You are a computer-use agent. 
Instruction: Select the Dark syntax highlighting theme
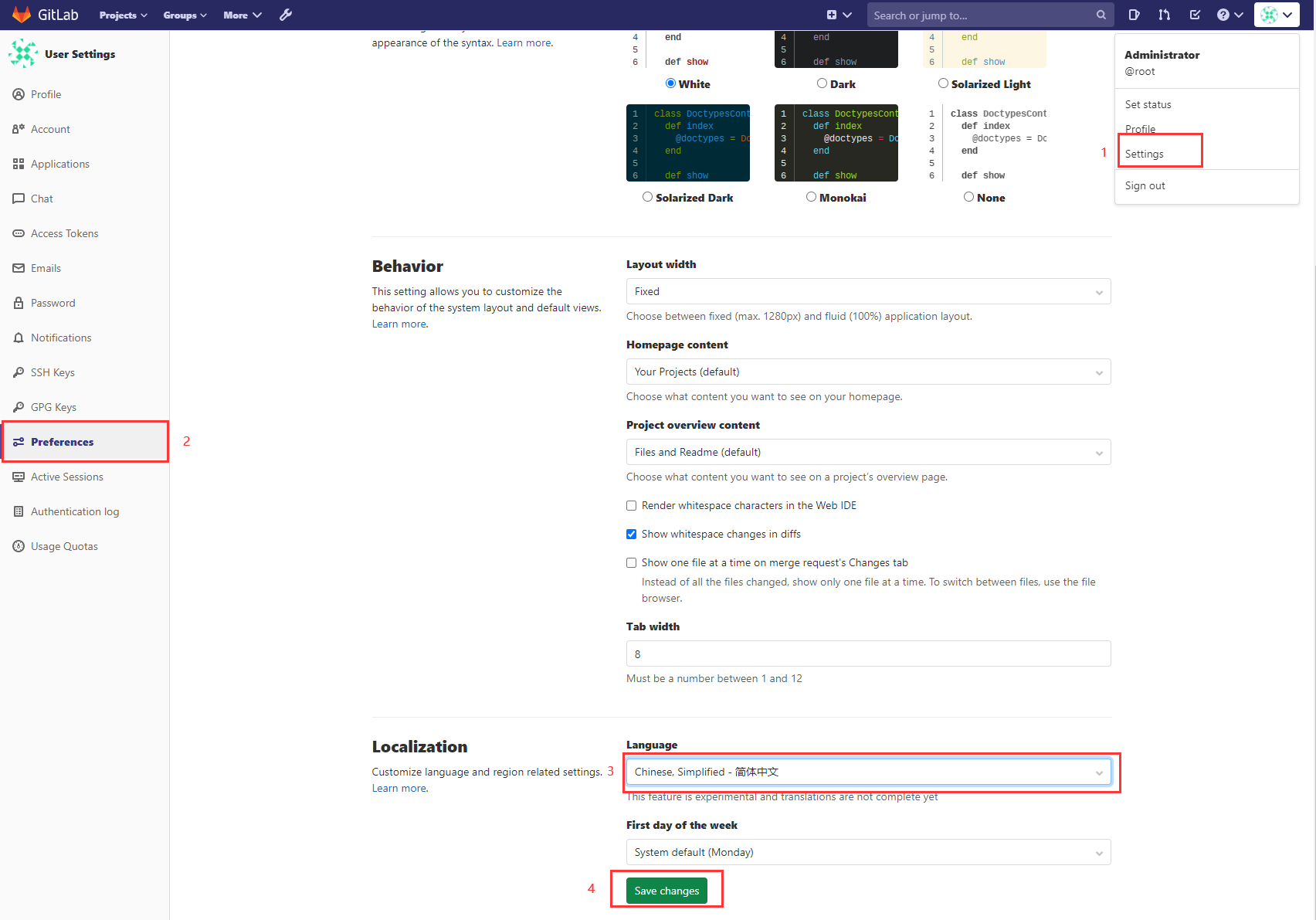821,83
